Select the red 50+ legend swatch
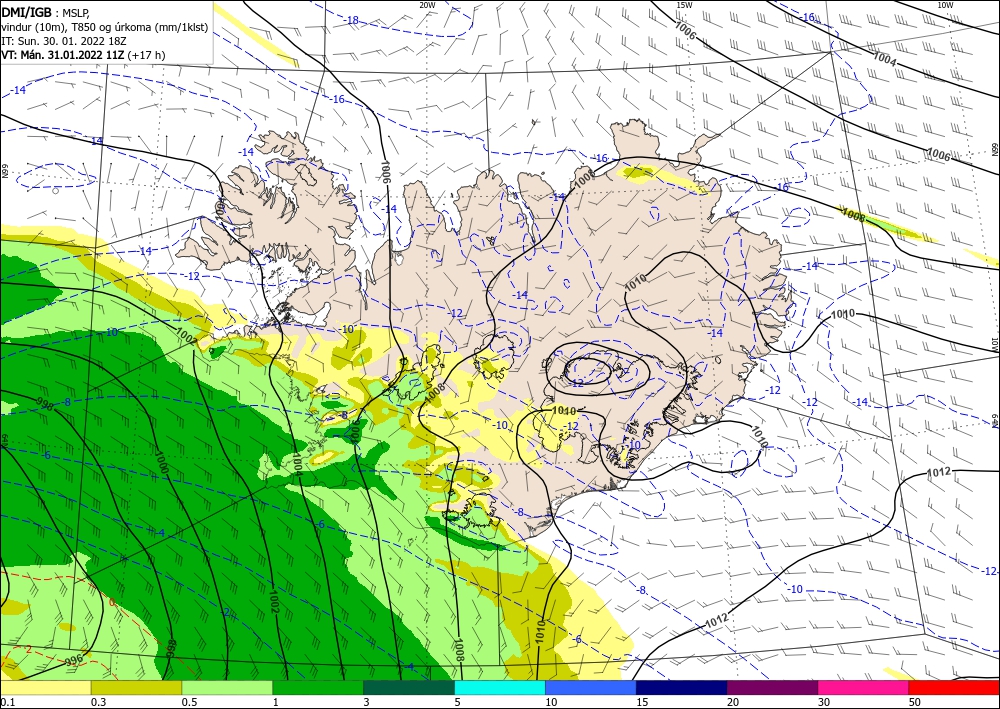This screenshot has width=1000, height=709. (954, 687)
